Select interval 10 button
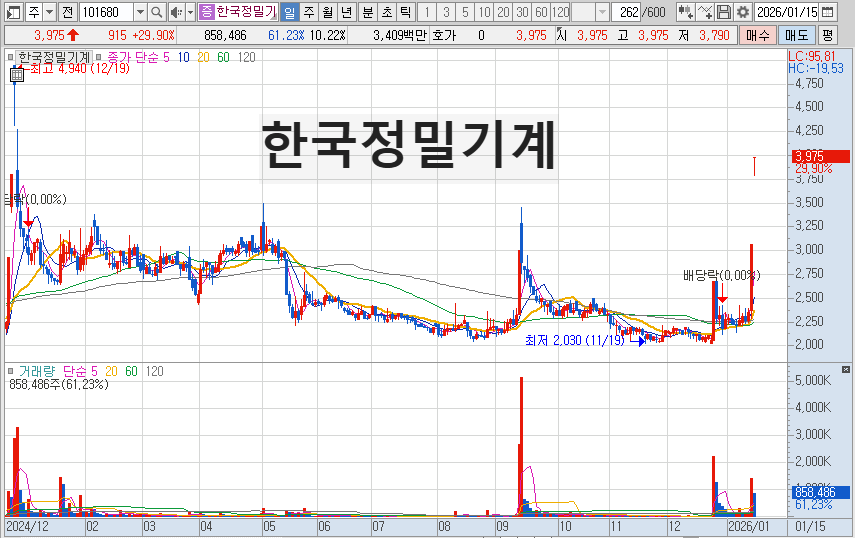 pos(484,11)
